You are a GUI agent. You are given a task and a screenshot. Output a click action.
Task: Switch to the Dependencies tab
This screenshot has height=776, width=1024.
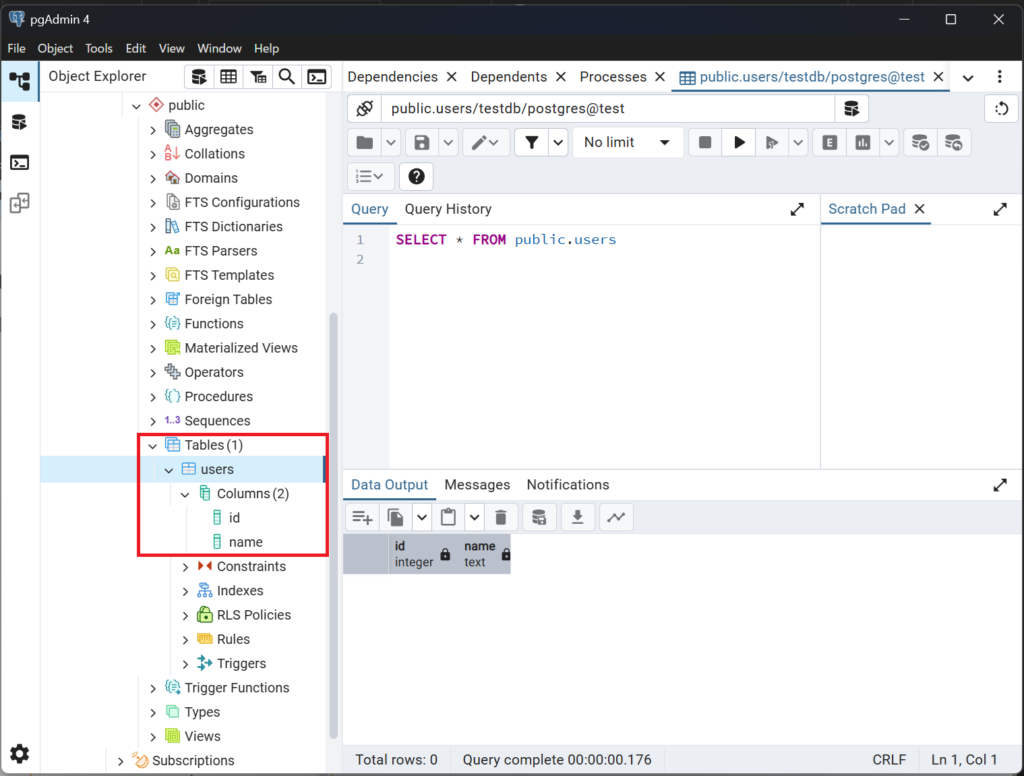392,77
